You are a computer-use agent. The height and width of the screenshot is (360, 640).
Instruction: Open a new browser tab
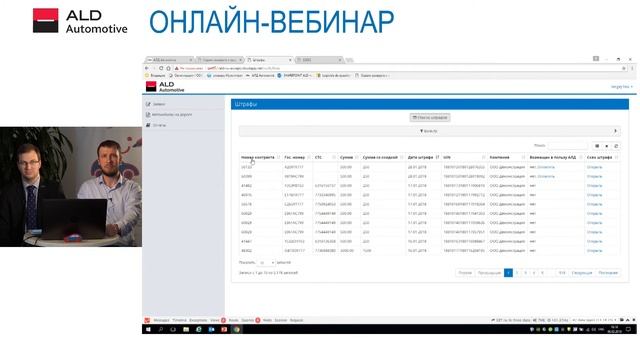click(349, 60)
